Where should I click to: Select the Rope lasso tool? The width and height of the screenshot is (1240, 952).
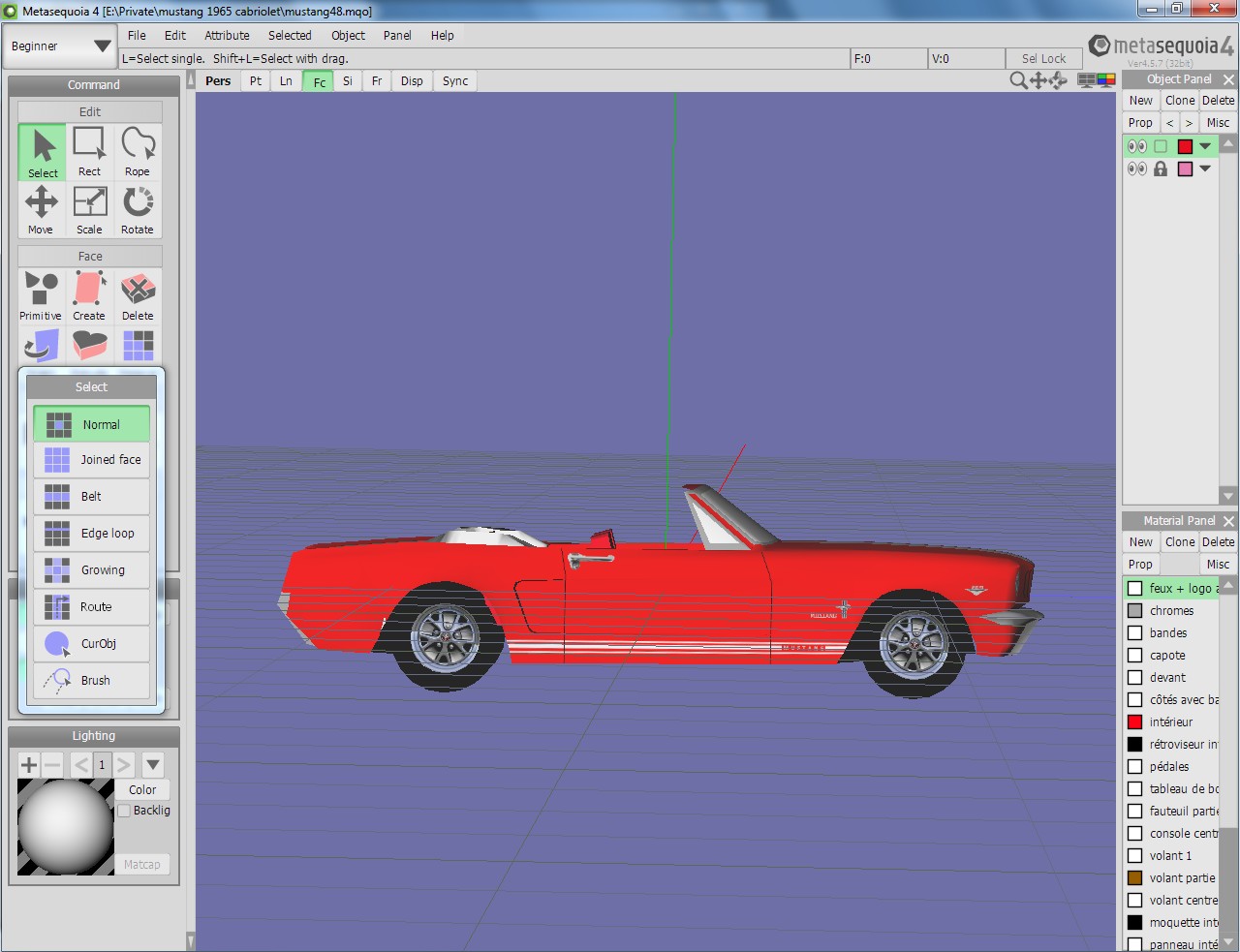[x=138, y=152]
